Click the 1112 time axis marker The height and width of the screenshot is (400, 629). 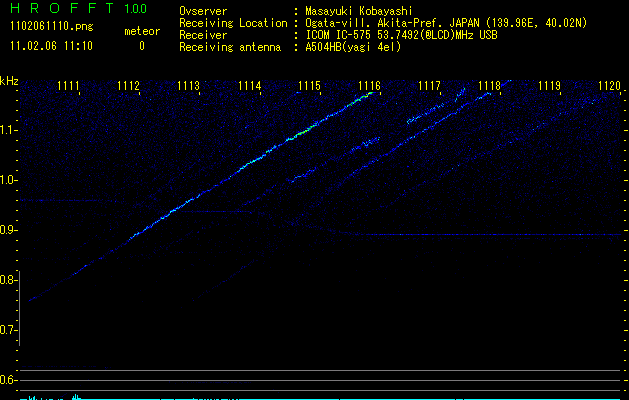coord(128,85)
